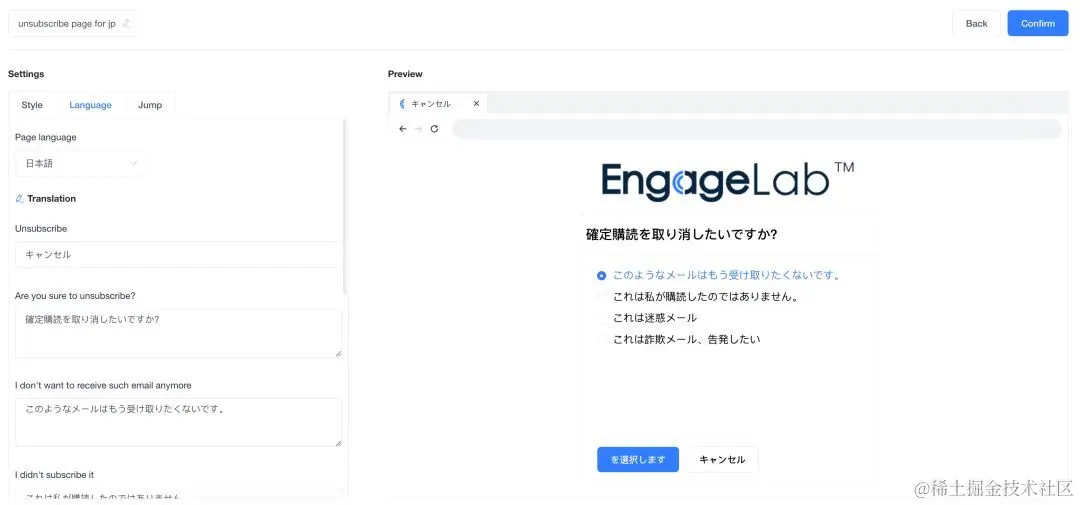Image resolution: width=1080 pixels, height=505 pixels.
Task: Click the Translation section heading
Action: 52,198
